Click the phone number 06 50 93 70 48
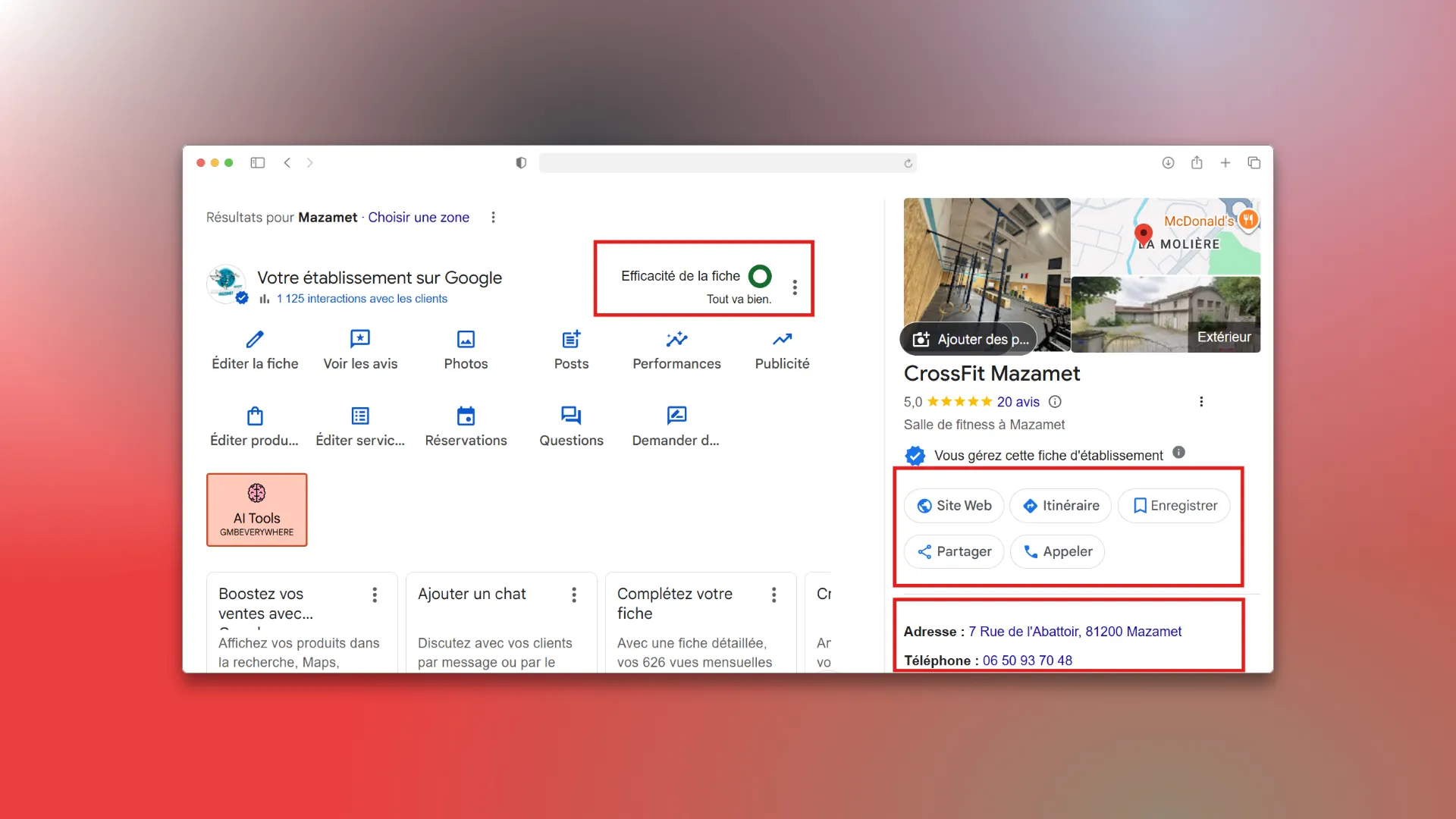 [x=1028, y=661]
